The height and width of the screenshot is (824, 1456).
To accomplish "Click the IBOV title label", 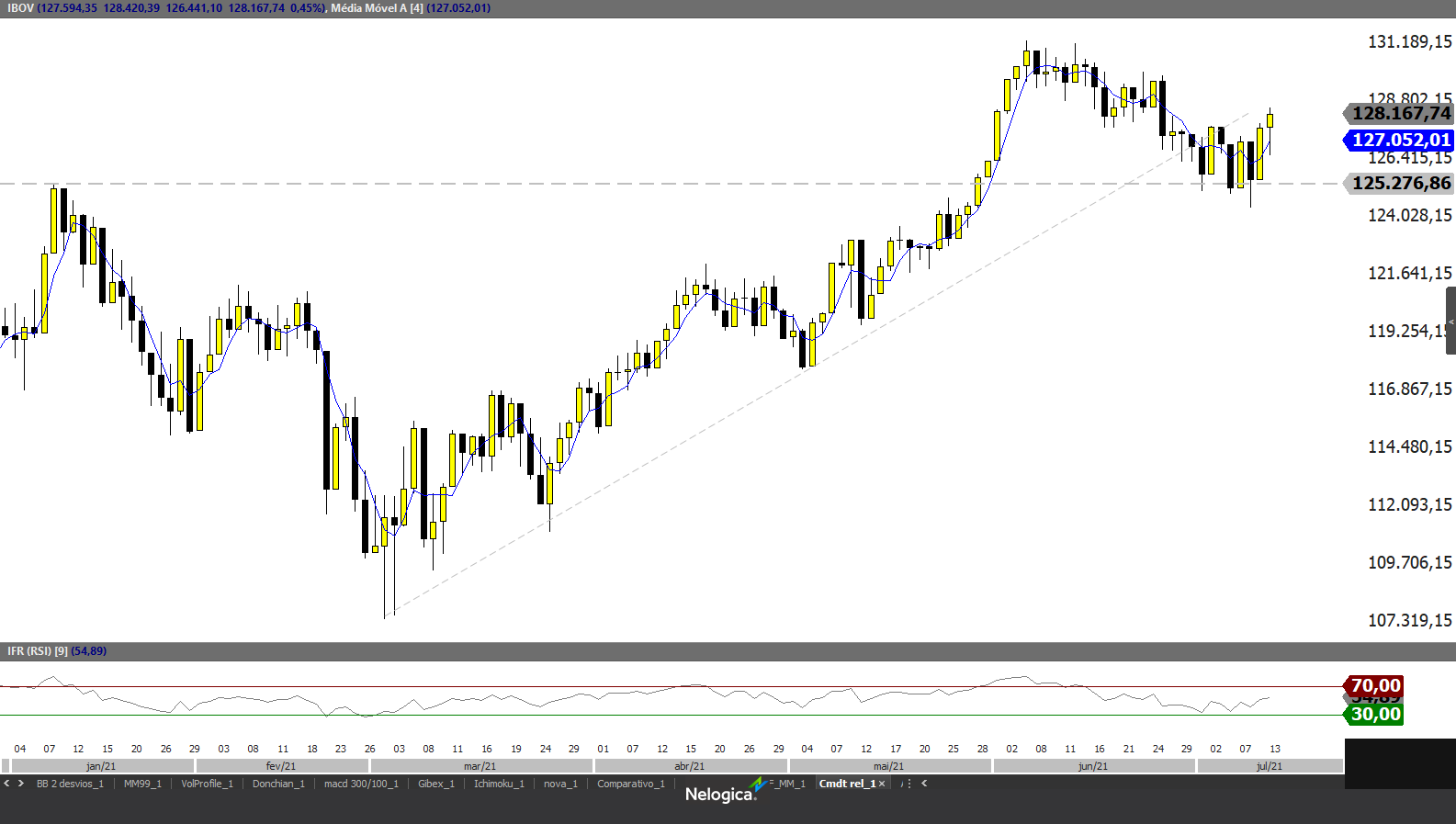I will coord(20,8).
